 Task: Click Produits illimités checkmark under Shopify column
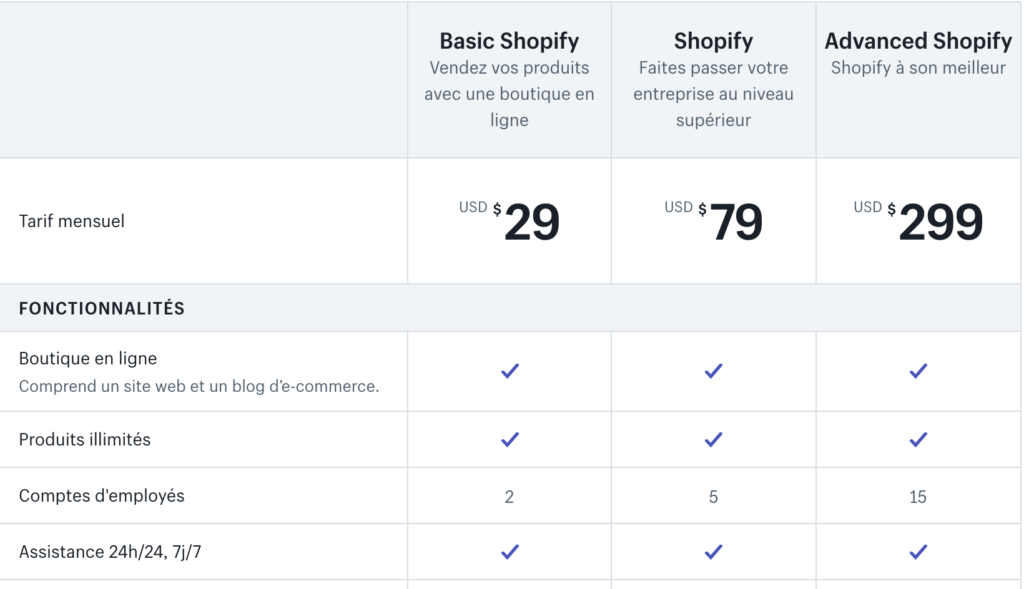point(713,439)
